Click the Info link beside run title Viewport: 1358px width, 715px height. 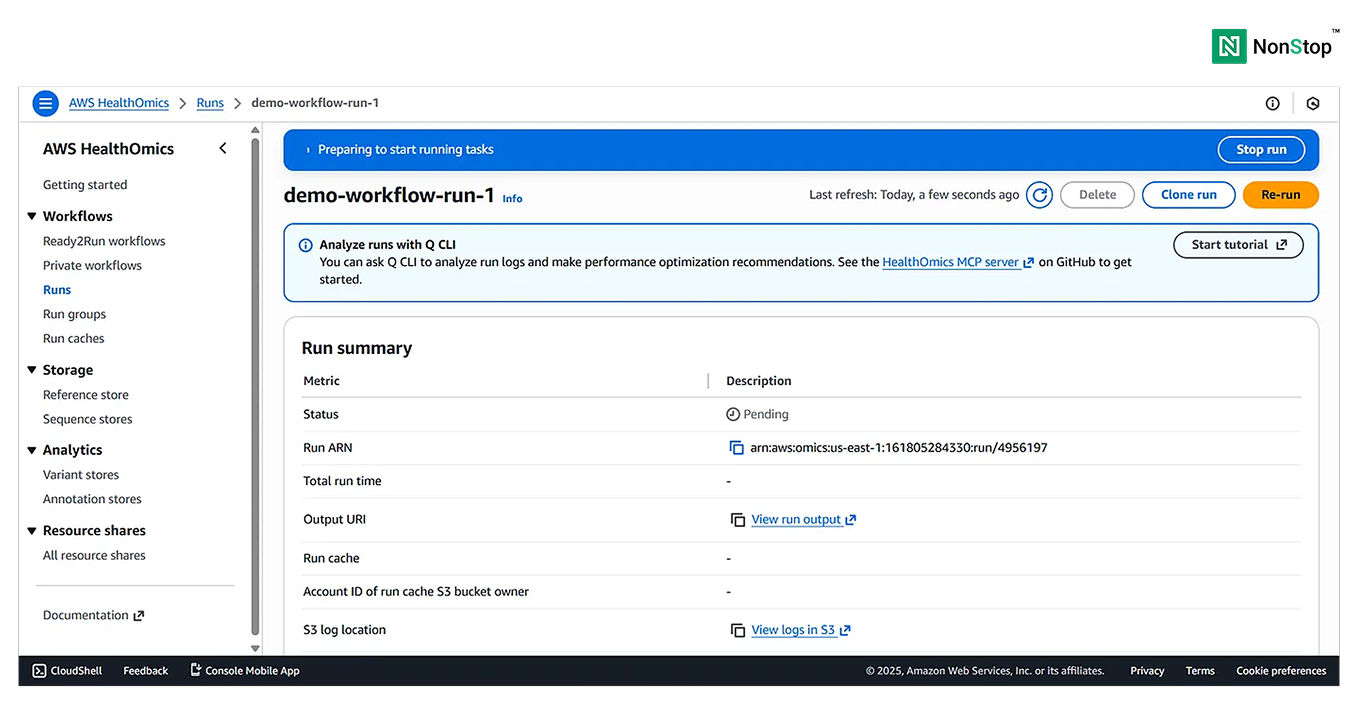click(512, 199)
